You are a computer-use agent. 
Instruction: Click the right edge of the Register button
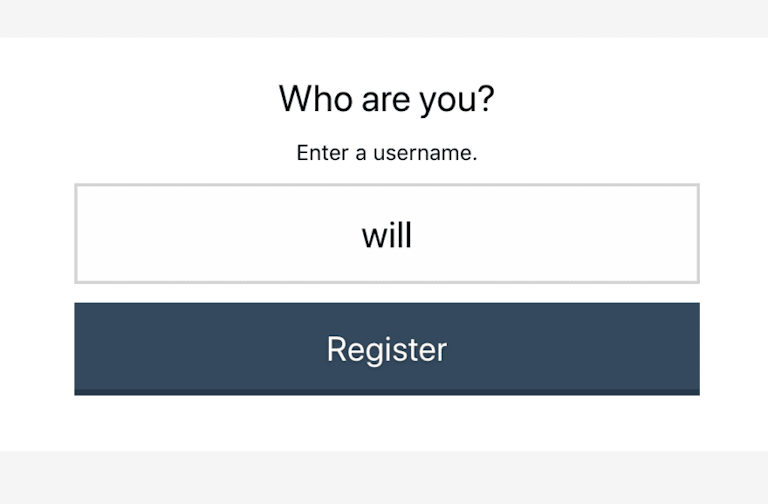coord(688,349)
